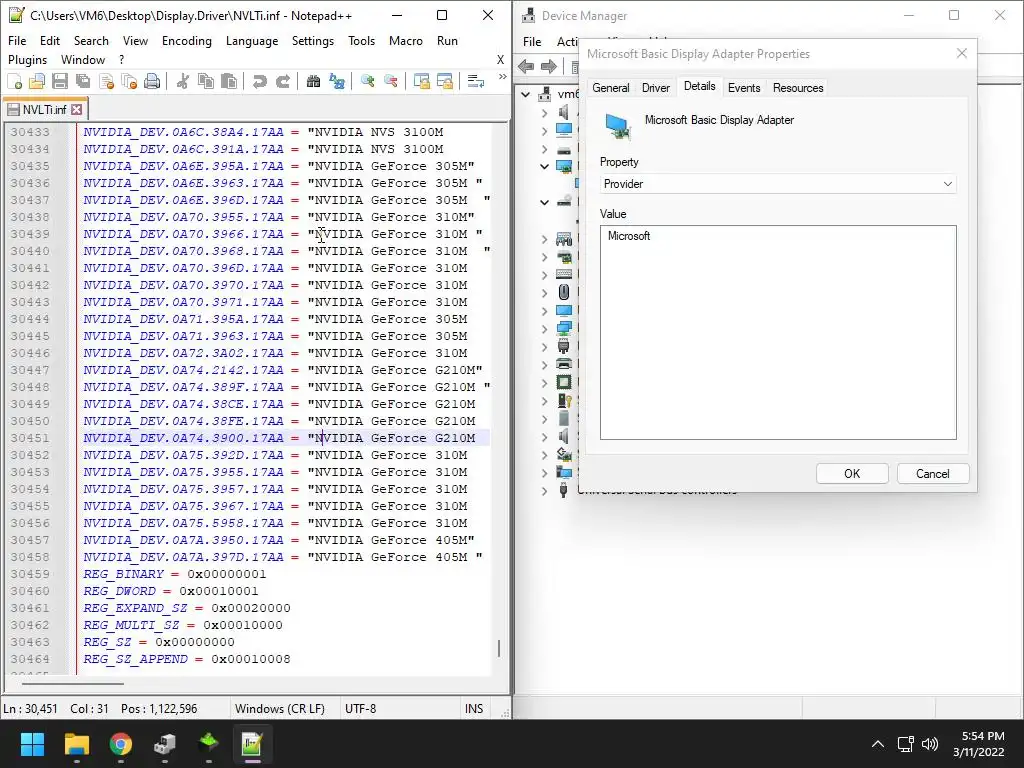Select the NVLTi.inf document tab
The width and height of the screenshot is (1024, 768).
pyautogui.click(x=44, y=109)
